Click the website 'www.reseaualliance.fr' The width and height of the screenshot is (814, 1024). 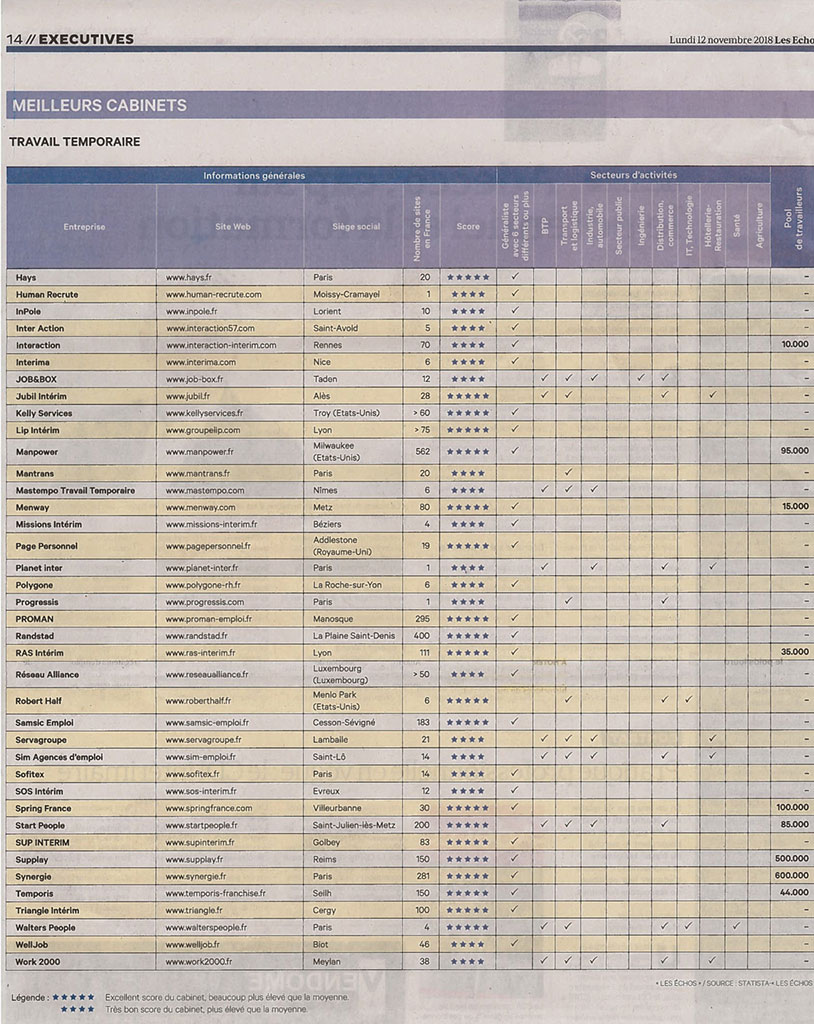[207, 674]
